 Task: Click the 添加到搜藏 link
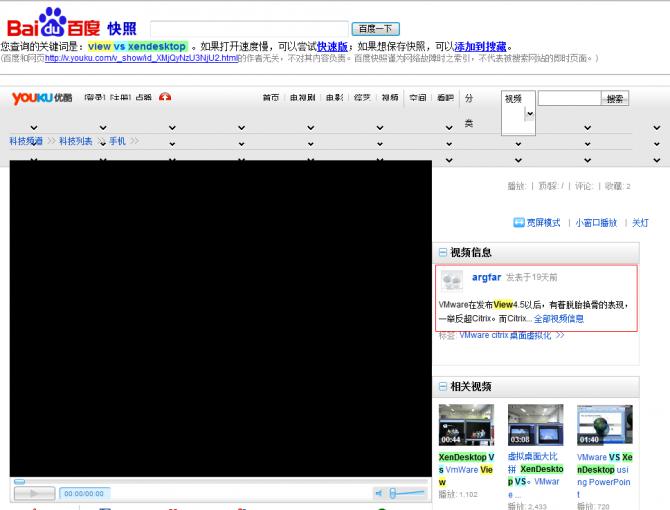click(x=480, y=46)
